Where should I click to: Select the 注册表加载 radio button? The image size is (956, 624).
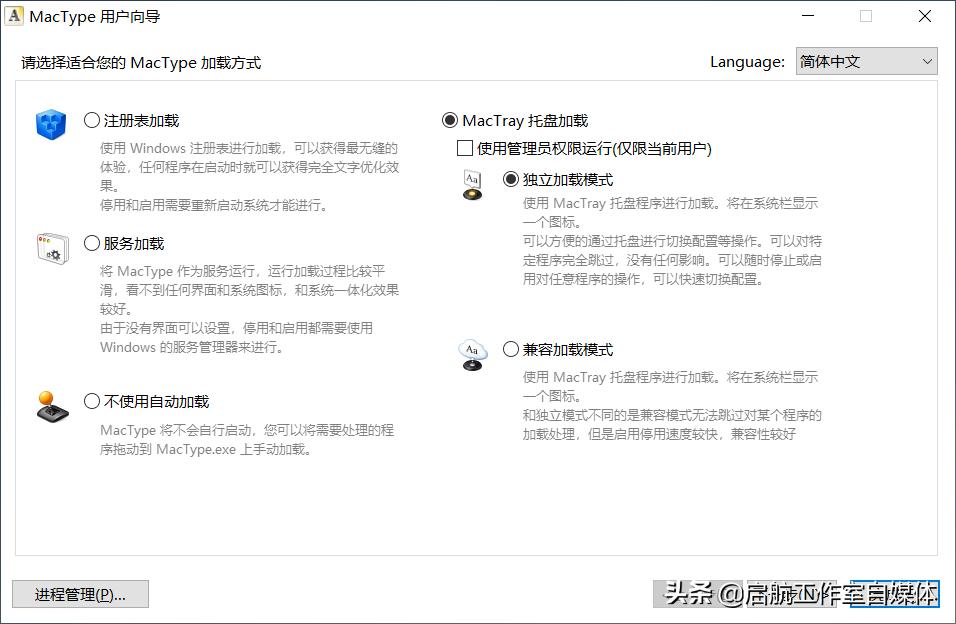[91, 120]
